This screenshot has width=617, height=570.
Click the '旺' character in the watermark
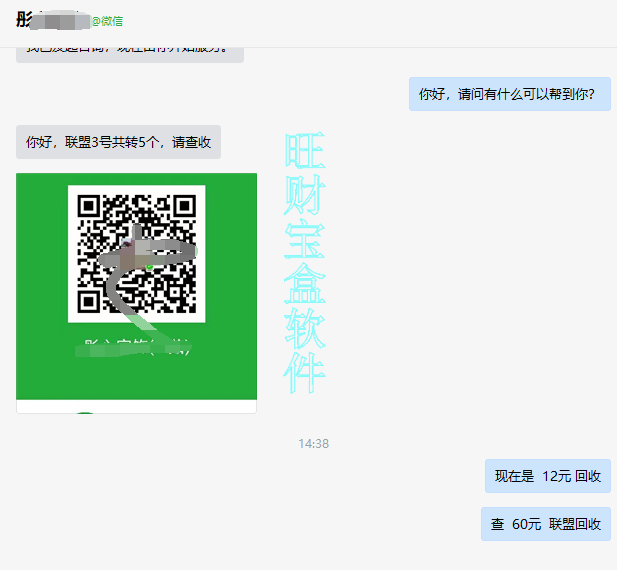click(x=304, y=151)
